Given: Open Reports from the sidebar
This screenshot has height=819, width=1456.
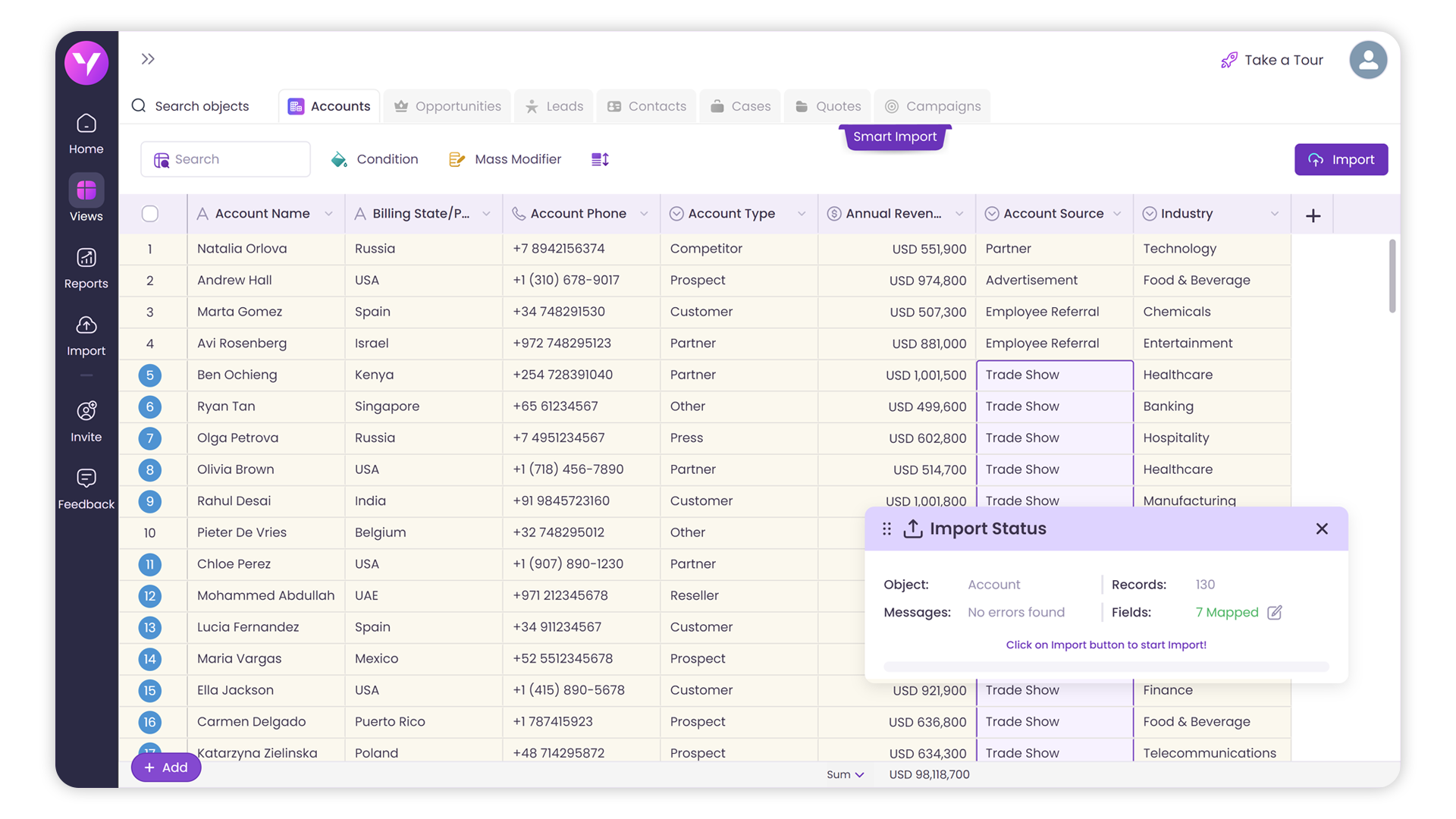Looking at the screenshot, I should click(86, 268).
